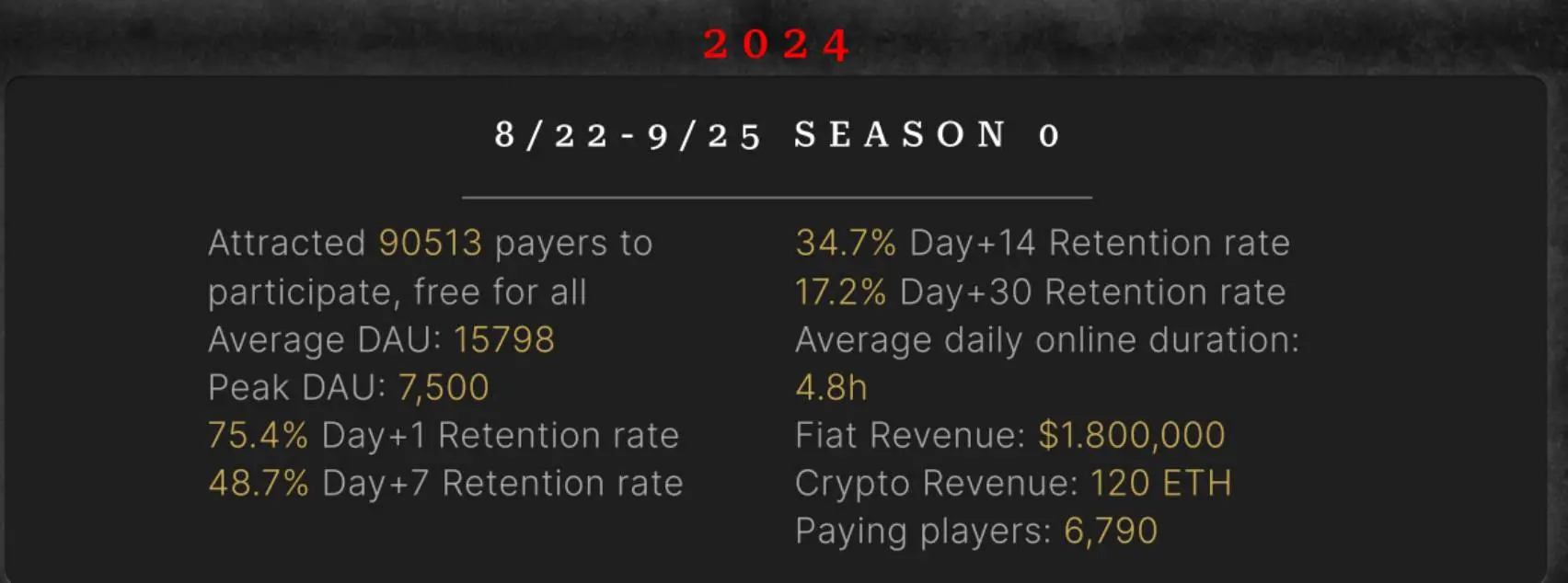1568x583 pixels.
Task: Click the red 2024 year heading
Action: [x=778, y=44]
